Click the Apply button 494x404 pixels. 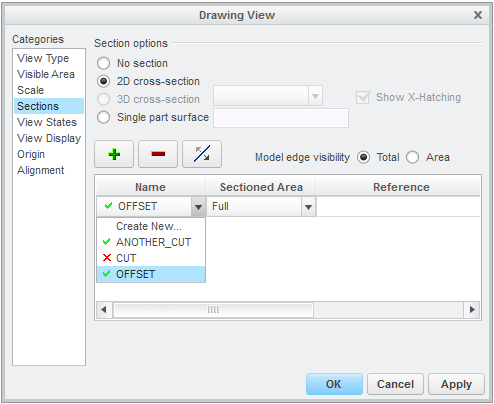click(456, 384)
